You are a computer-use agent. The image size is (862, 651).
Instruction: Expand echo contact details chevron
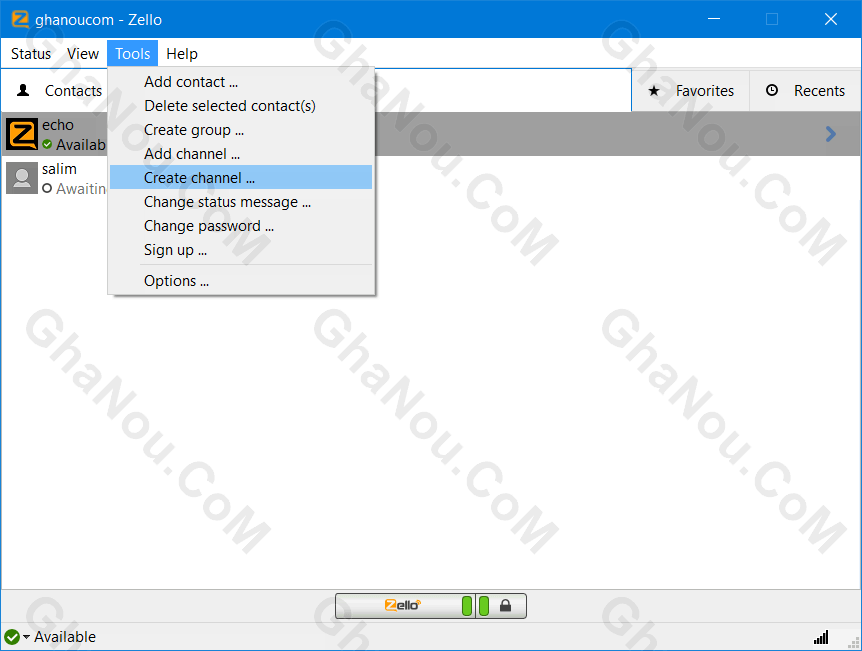(831, 134)
